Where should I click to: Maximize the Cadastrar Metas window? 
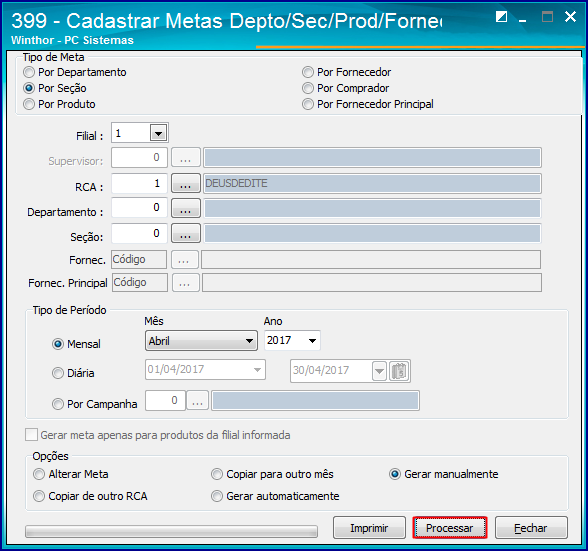pyautogui.click(x=548, y=17)
